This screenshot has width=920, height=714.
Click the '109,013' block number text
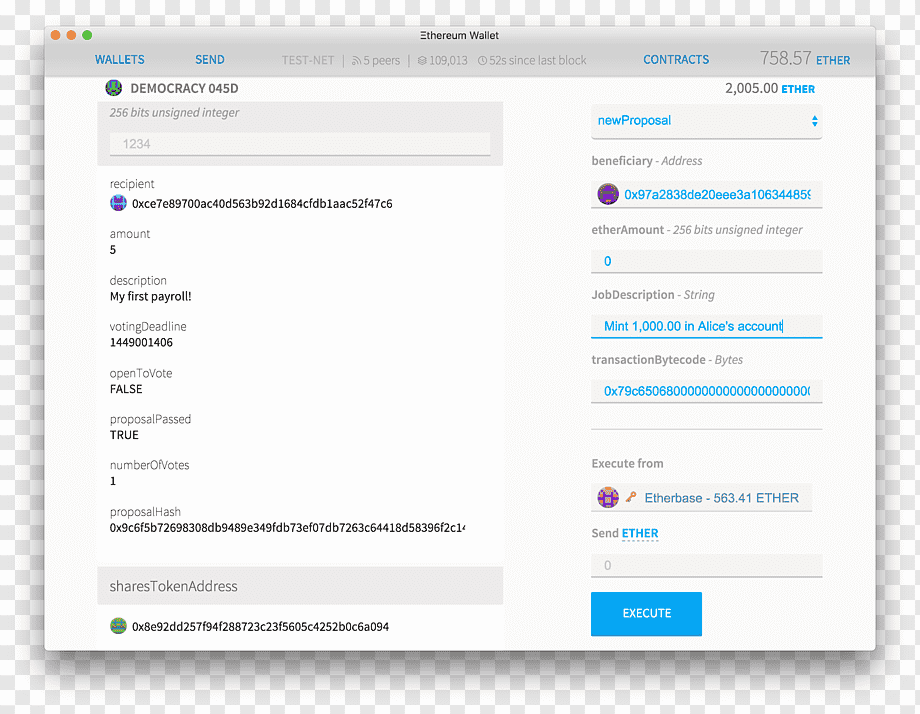[448, 60]
